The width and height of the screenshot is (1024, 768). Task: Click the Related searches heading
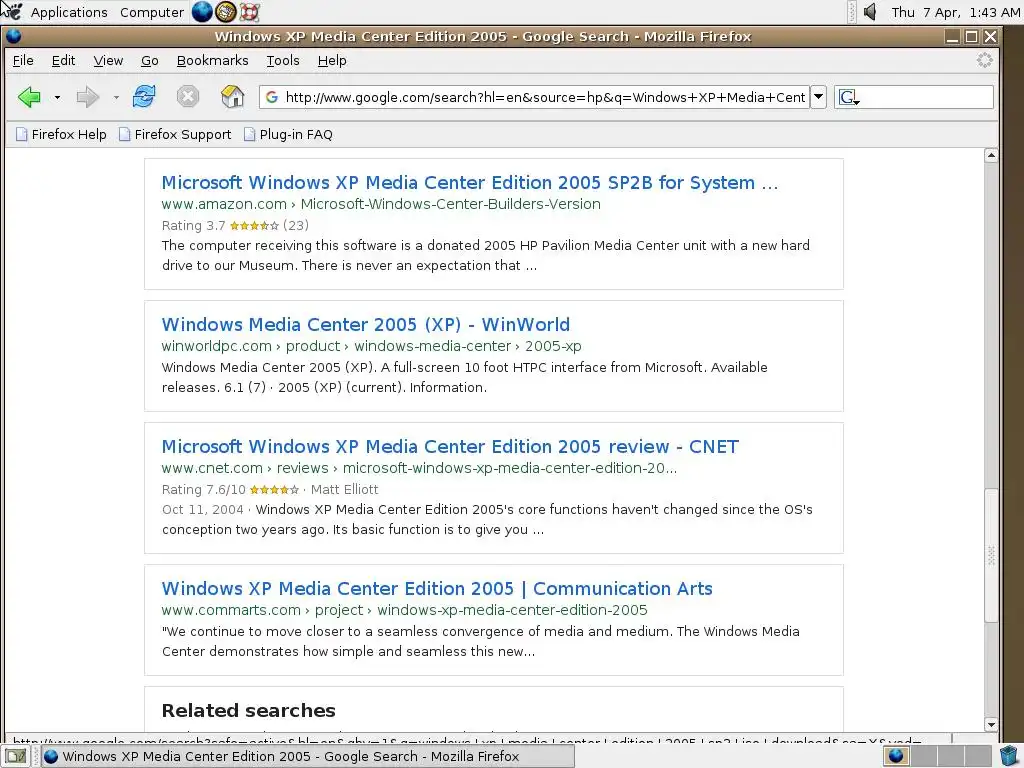point(248,711)
